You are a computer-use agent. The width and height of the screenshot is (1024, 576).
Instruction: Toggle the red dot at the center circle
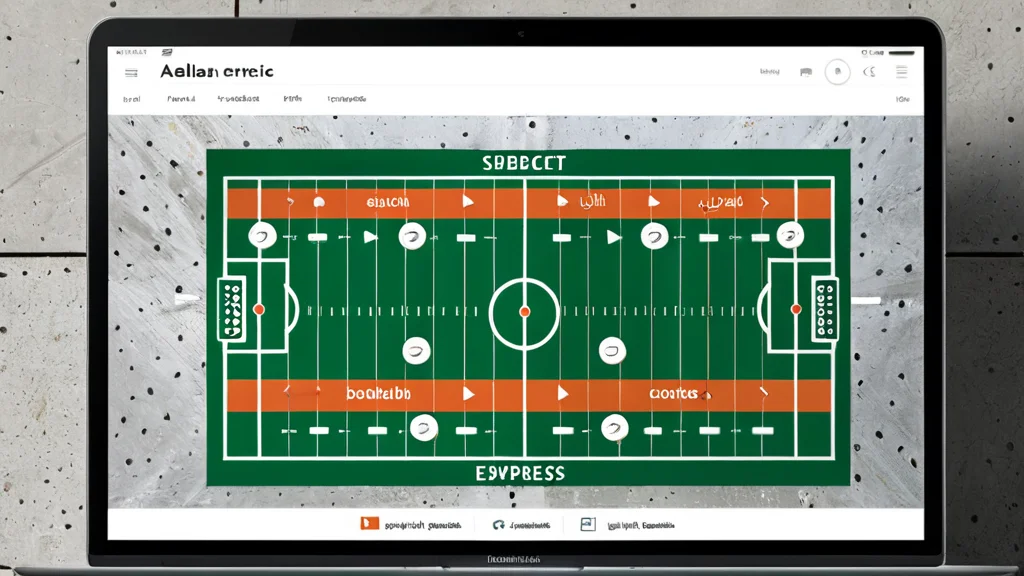[x=524, y=312]
